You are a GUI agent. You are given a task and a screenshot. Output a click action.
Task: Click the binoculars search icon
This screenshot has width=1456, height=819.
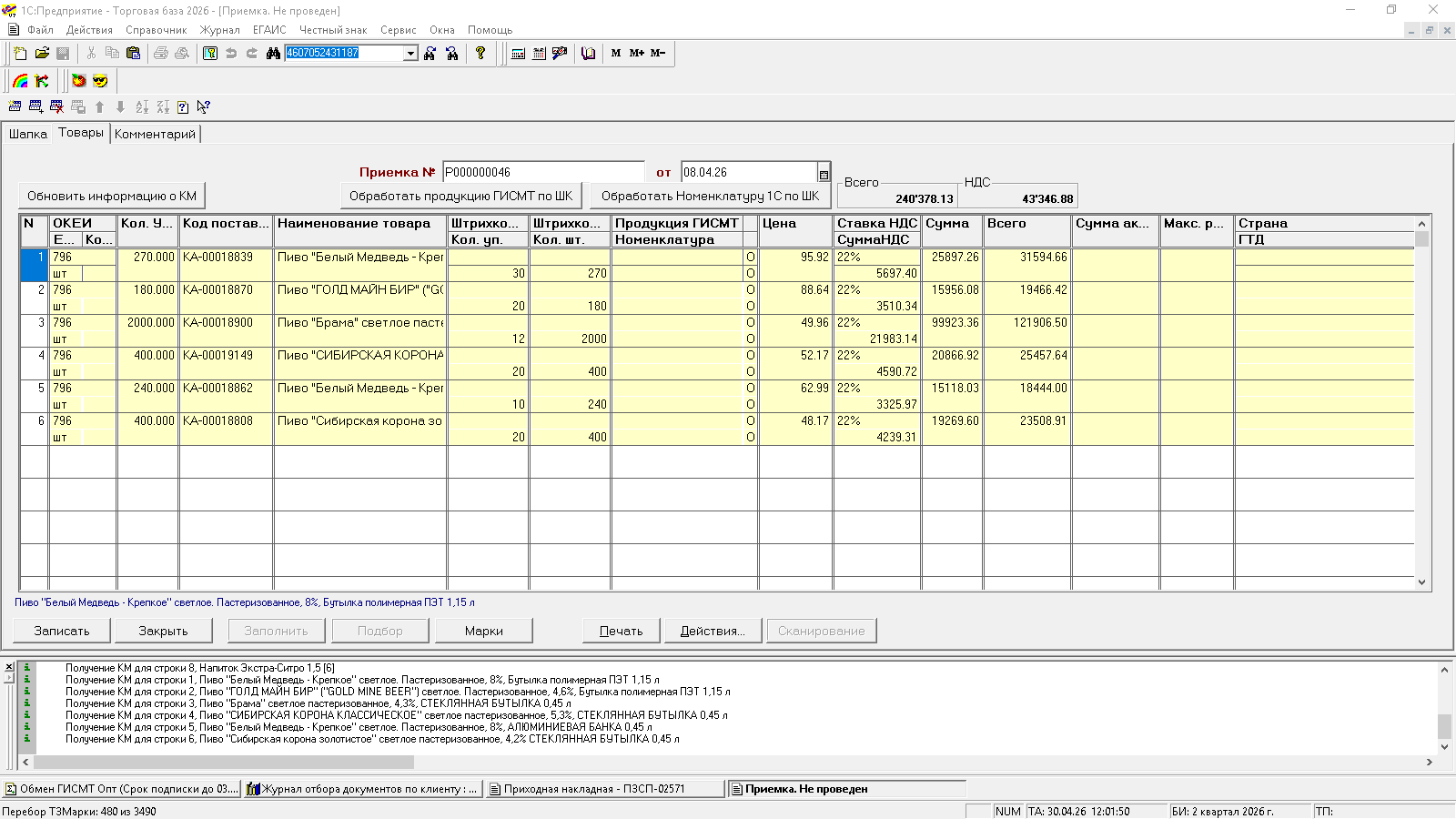(x=272, y=54)
